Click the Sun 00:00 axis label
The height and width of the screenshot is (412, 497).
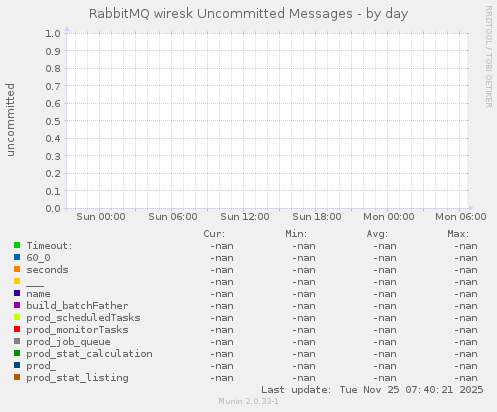pyautogui.click(x=101, y=217)
